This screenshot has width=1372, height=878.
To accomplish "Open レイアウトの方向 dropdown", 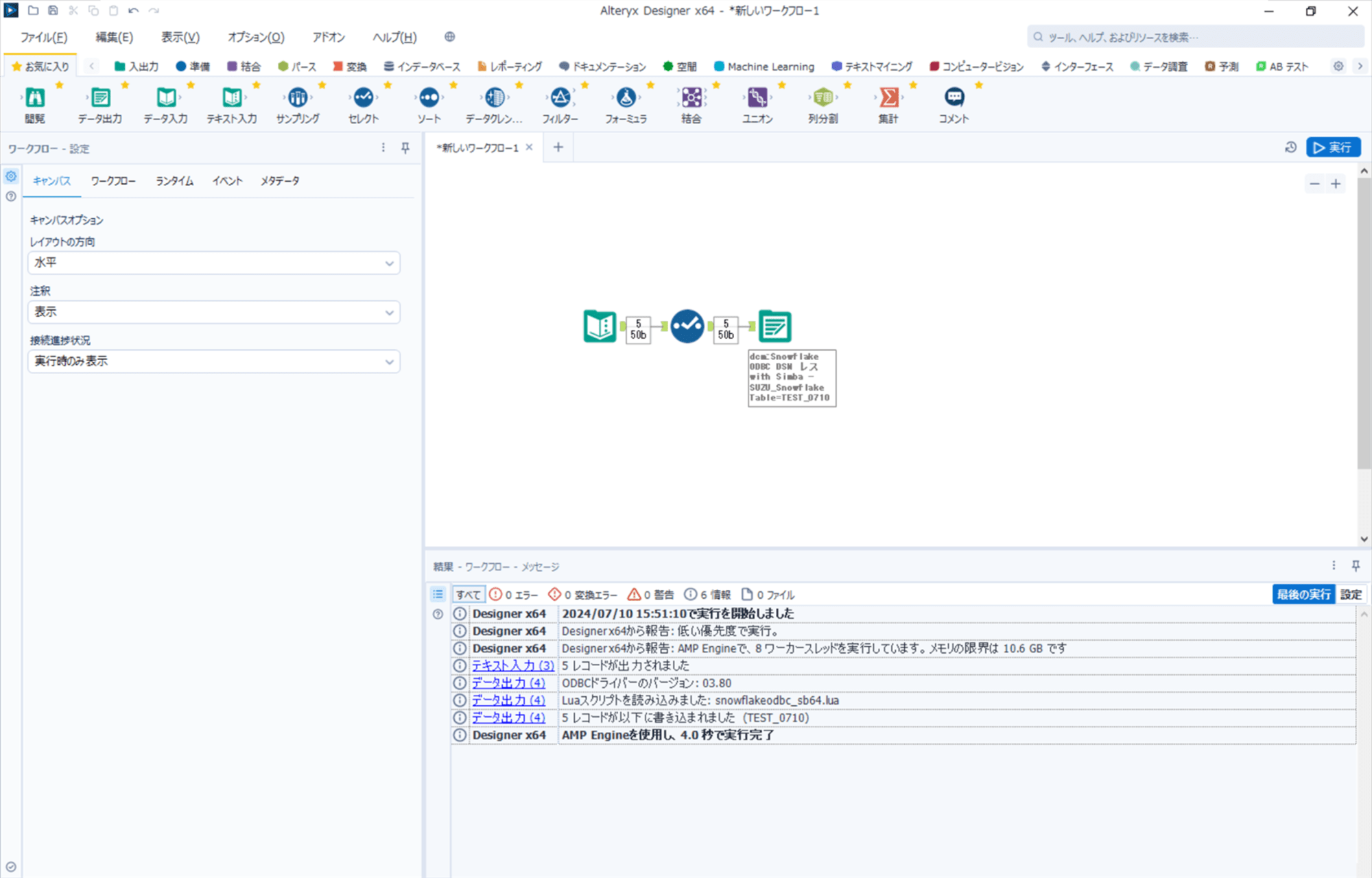I will point(214,263).
